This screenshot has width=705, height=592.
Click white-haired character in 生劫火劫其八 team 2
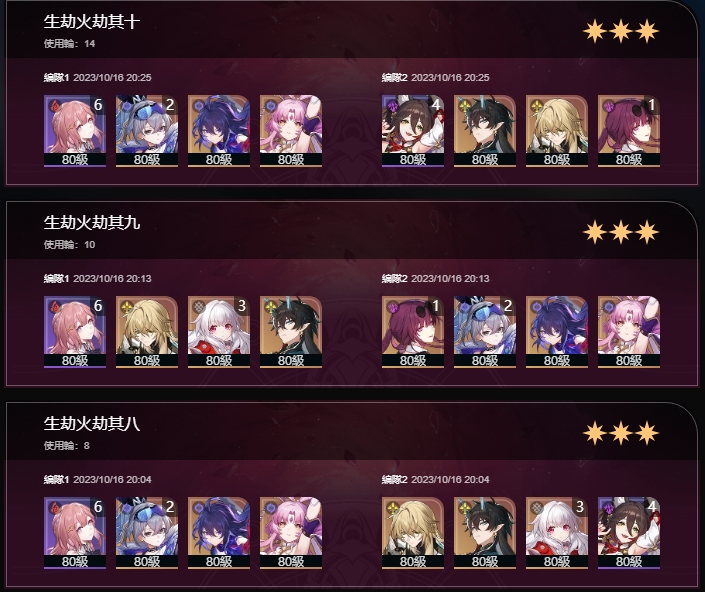557,533
